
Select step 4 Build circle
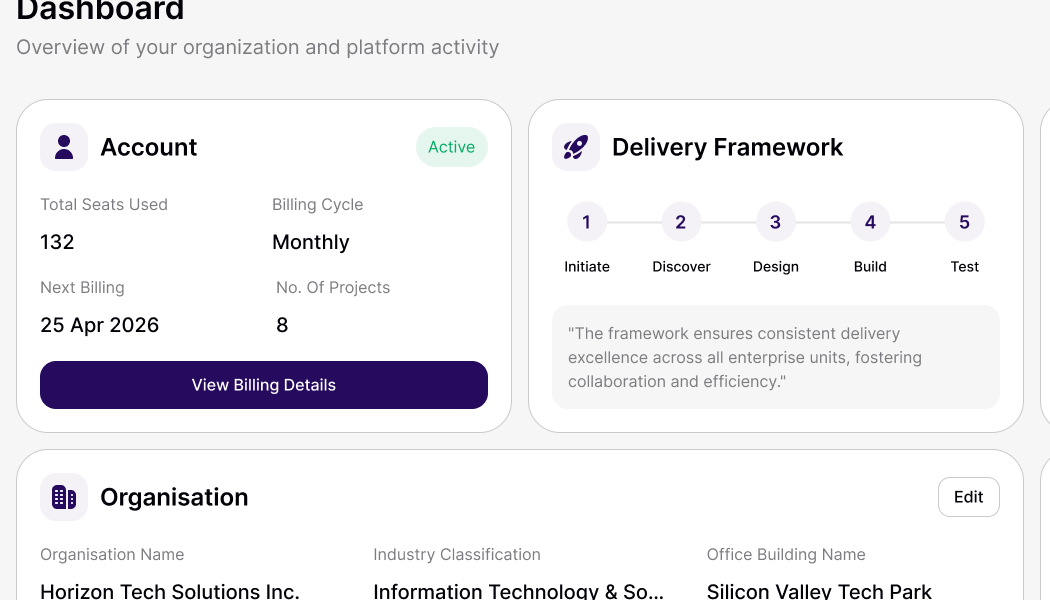point(870,222)
